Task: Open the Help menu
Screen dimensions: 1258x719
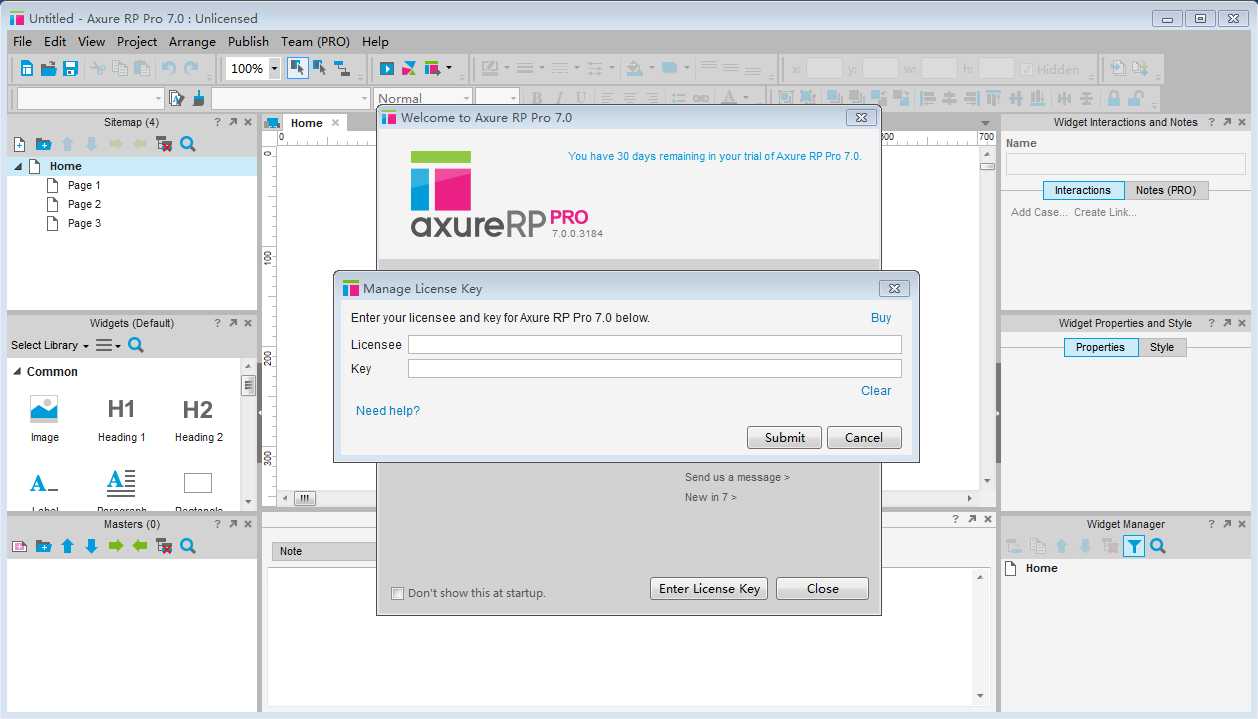Action: tap(375, 41)
